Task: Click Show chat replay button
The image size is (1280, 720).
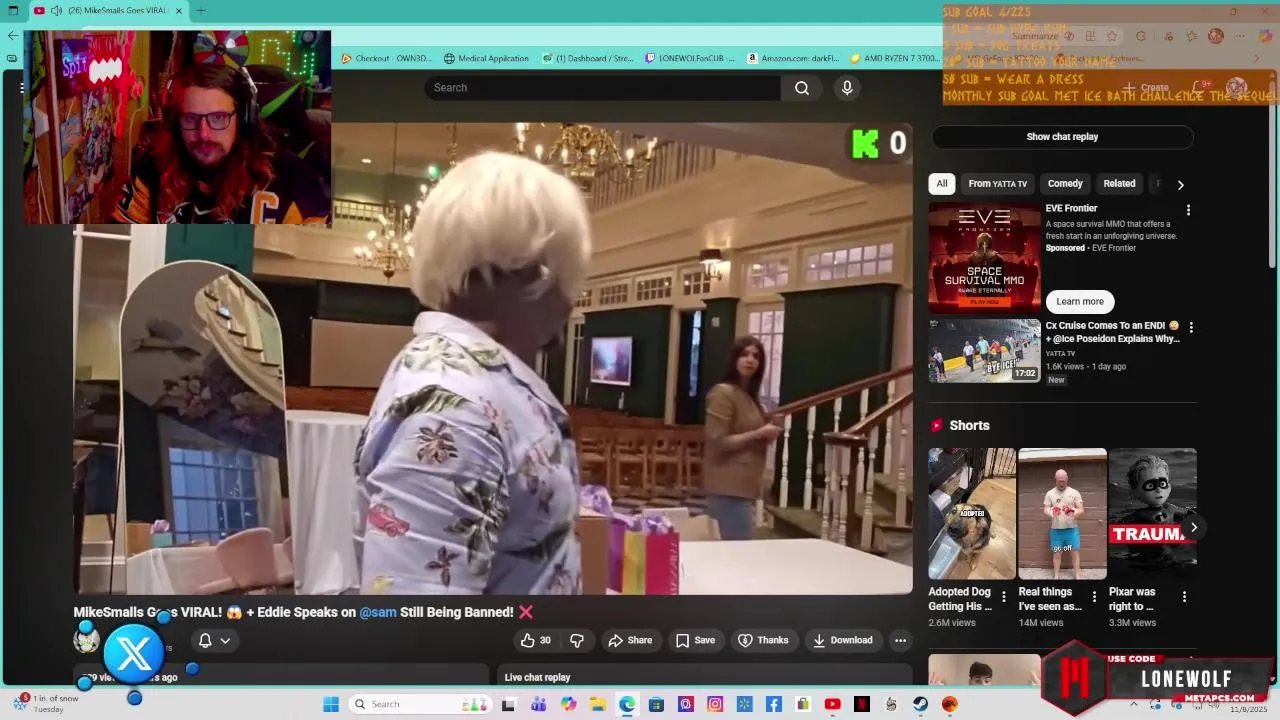Action: [1062, 137]
